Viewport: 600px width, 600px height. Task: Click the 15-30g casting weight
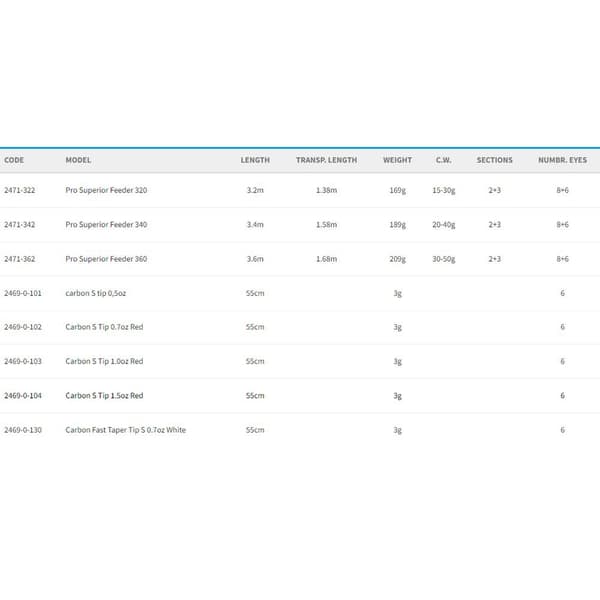(x=443, y=190)
